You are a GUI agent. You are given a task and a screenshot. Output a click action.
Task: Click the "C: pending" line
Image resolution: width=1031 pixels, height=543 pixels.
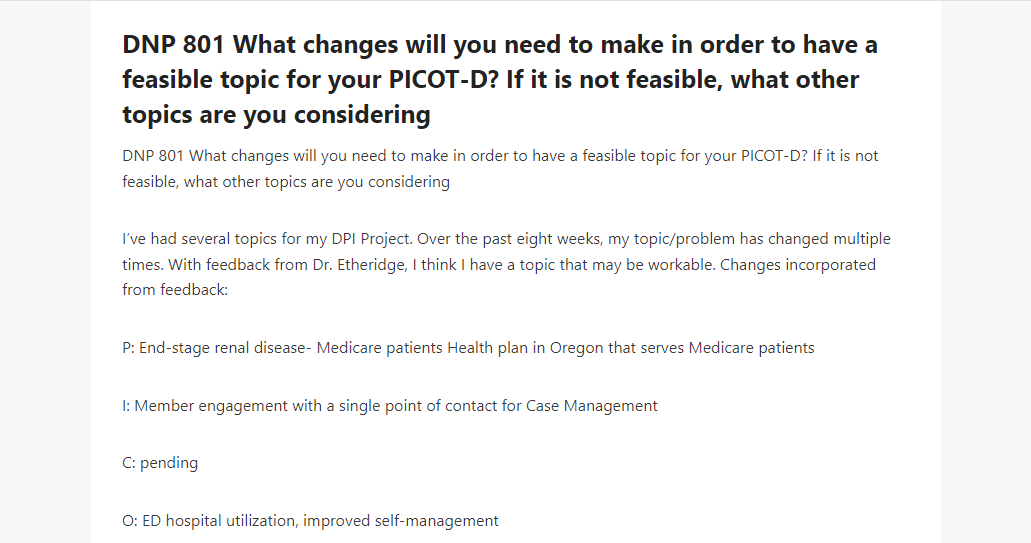(x=160, y=463)
